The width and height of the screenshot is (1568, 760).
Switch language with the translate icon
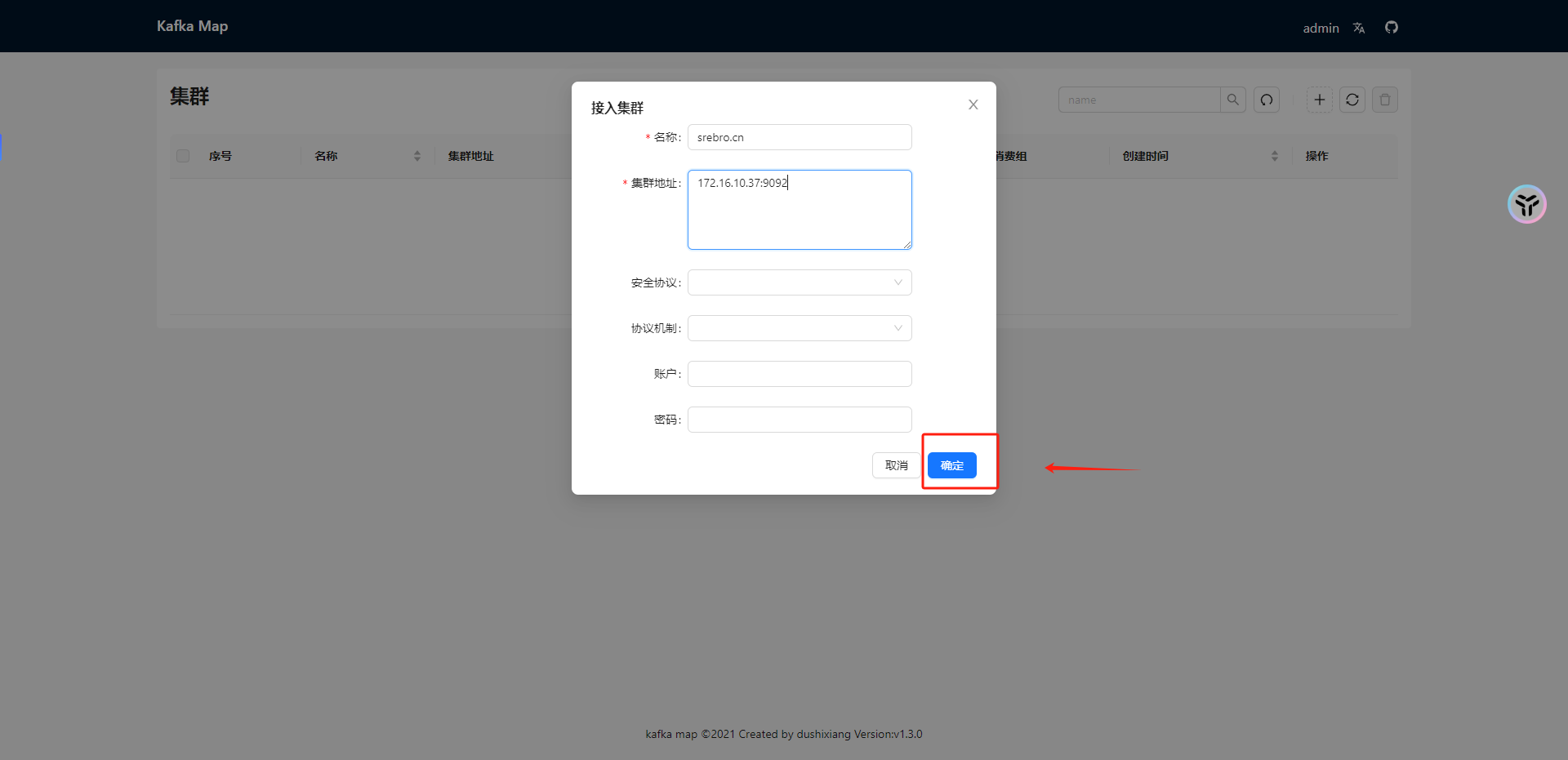pyautogui.click(x=1359, y=28)
